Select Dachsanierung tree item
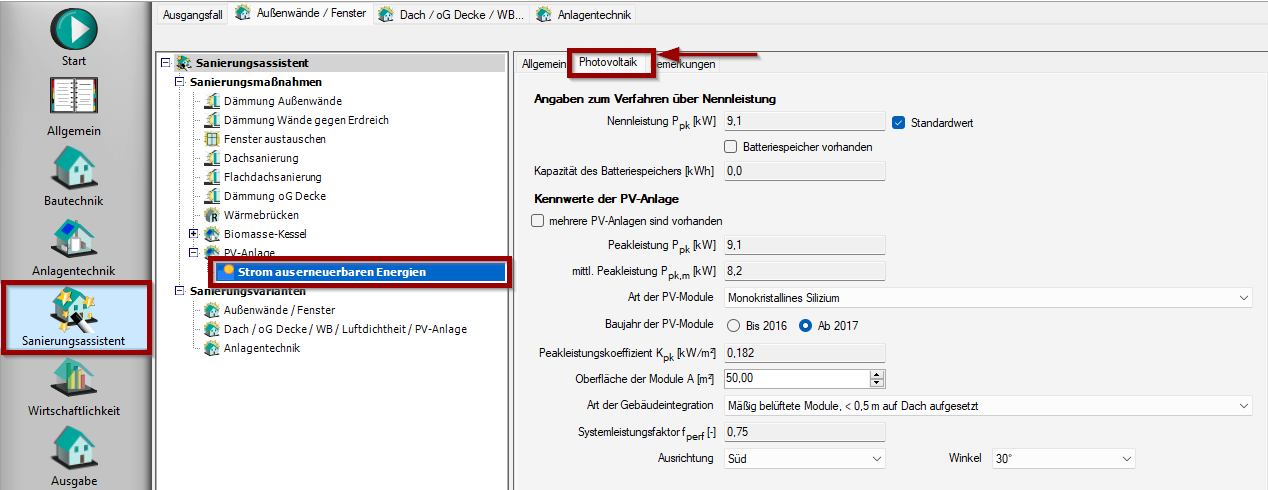The width and height of the screenshot is (1268, 490). coord(261,158)
